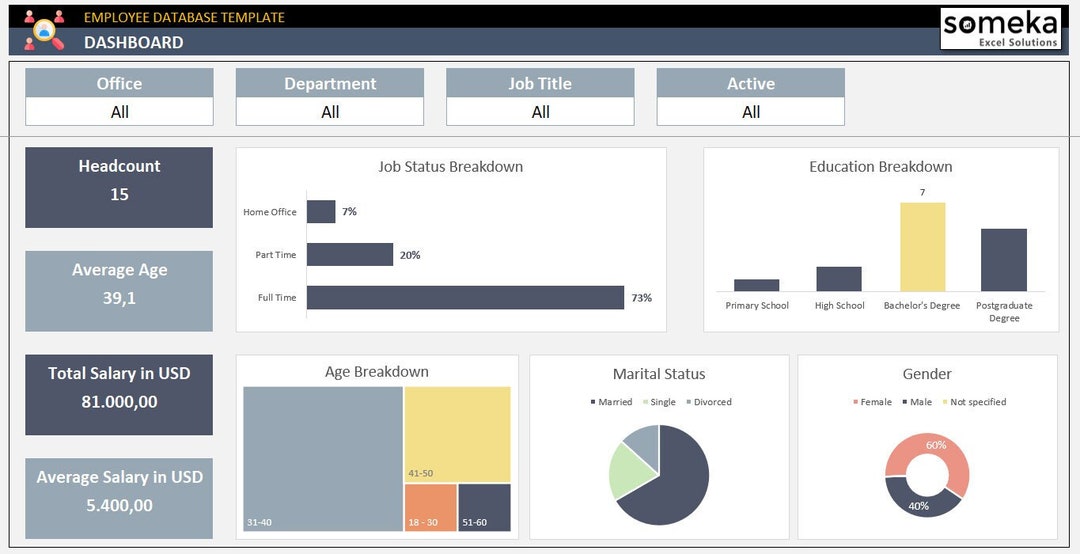1080x554 pixels.
Task: Select the Headcount summary card
Action: coord(119,187)
